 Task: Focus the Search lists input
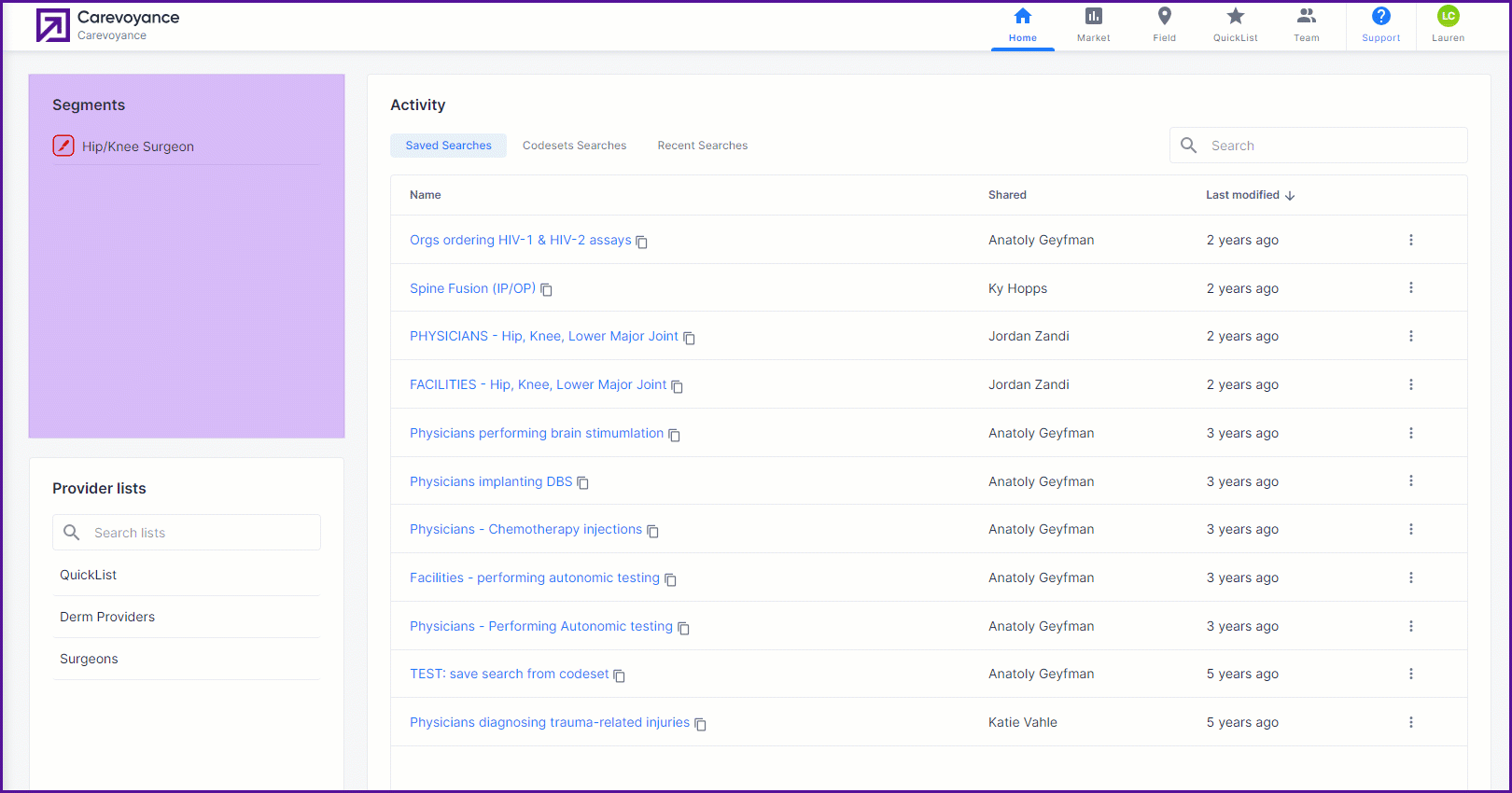pyautogui.click(x=186, y=533)
